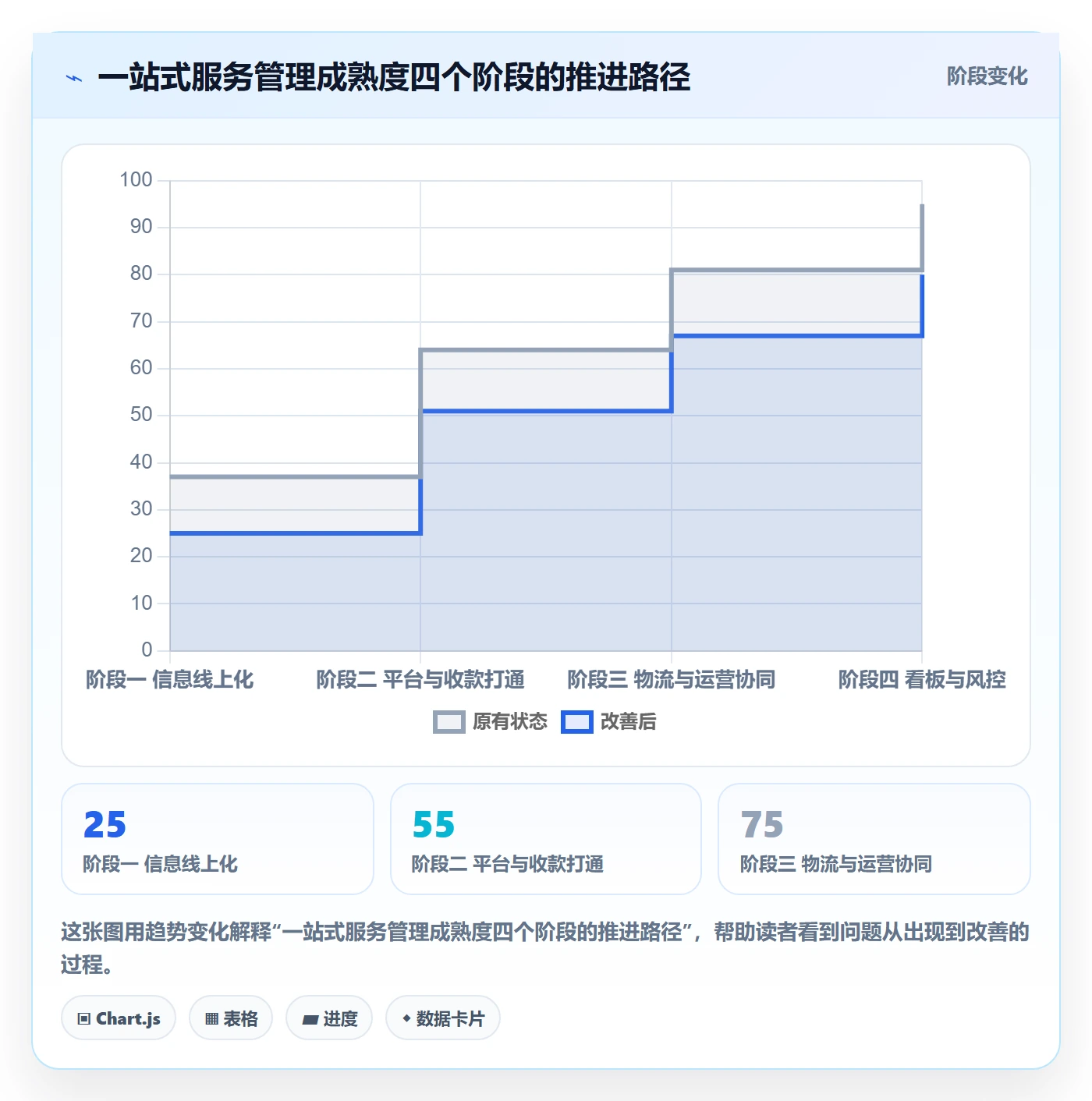Image resolution: width=1092 pixels, height=1101 pixels.
Task: Click the 阶段四 看板与风控 x-axis label
Action: point(922,680)
